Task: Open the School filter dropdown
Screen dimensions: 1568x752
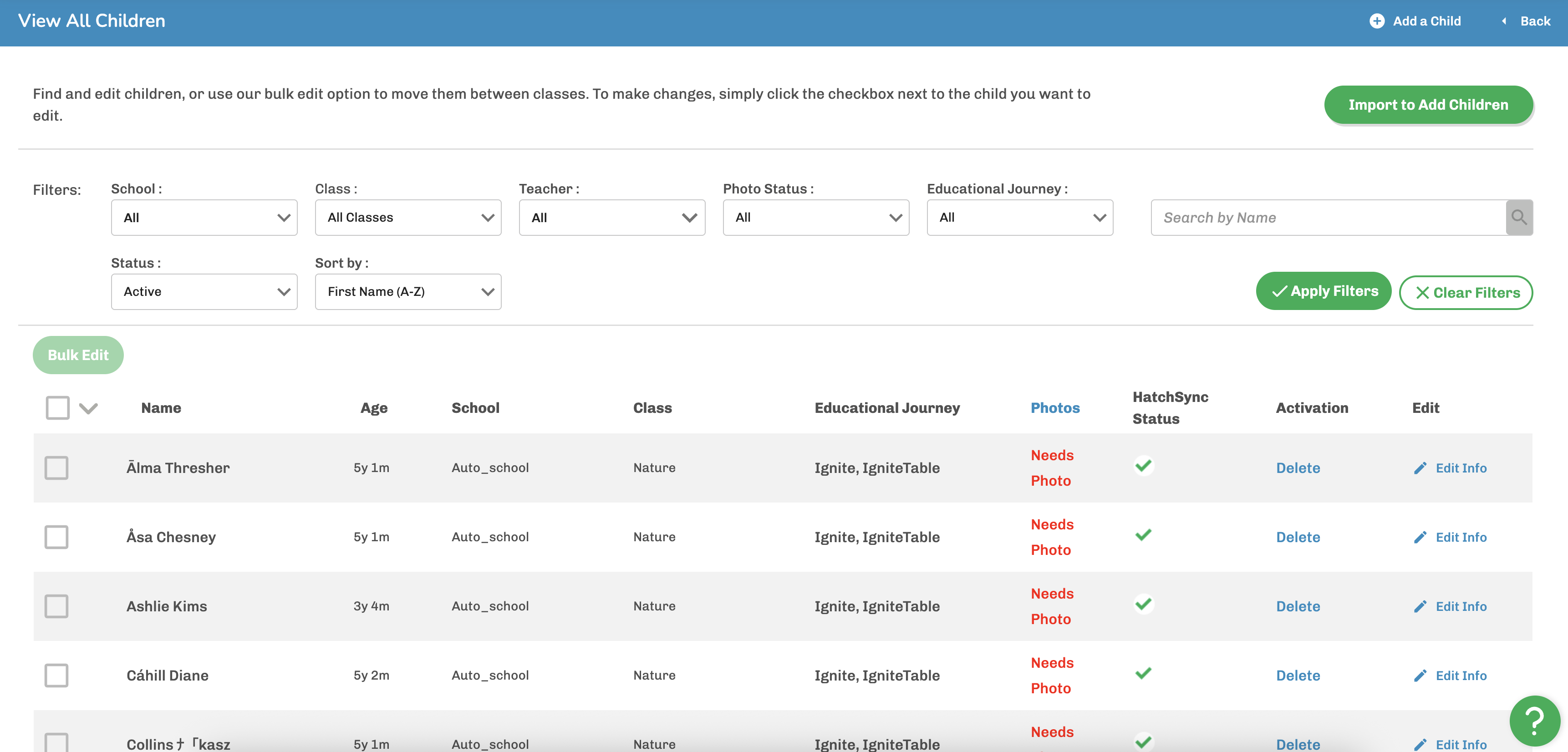Action: (x=204, y=217)
